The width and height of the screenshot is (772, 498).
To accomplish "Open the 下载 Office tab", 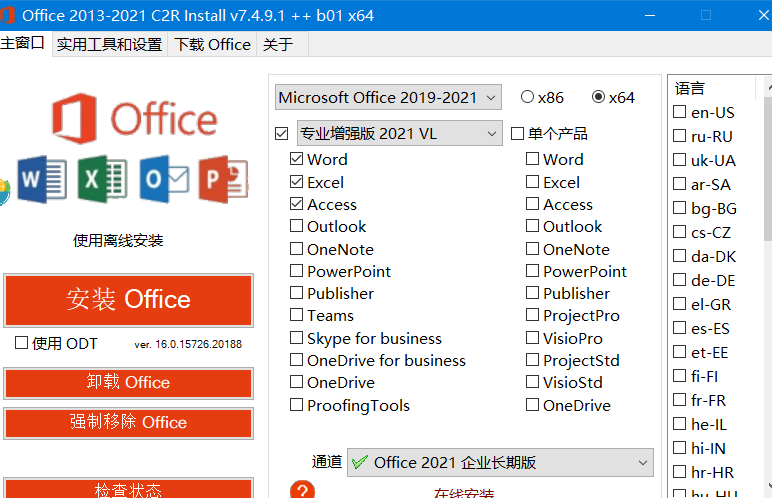I will pos(212,44).
